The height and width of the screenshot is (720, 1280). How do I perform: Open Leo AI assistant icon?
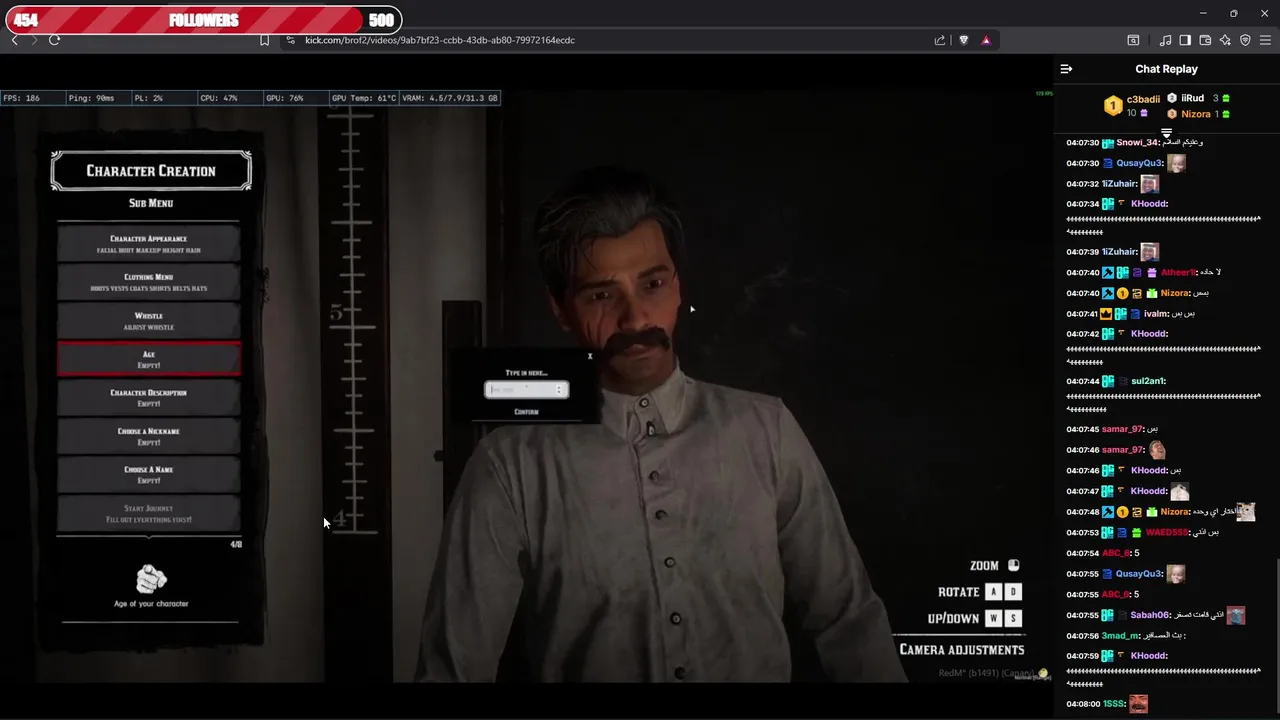point(1225,40)
